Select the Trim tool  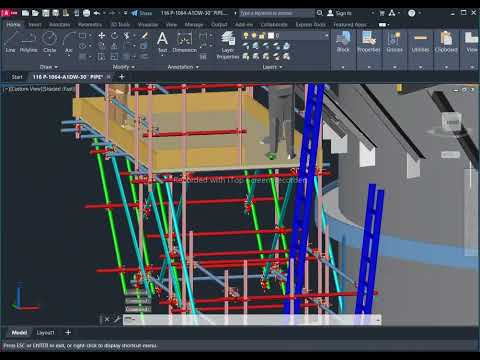click(x=127, y=35)
